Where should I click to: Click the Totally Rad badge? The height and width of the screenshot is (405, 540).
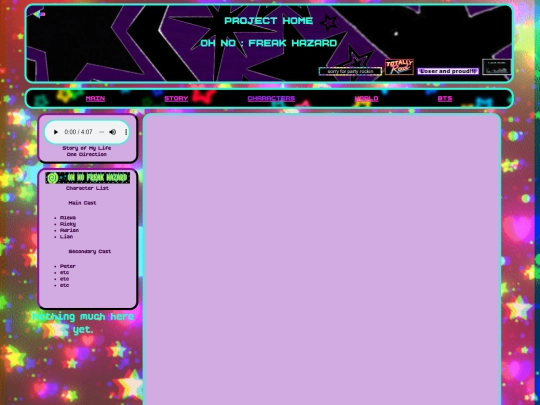[399, 67]
